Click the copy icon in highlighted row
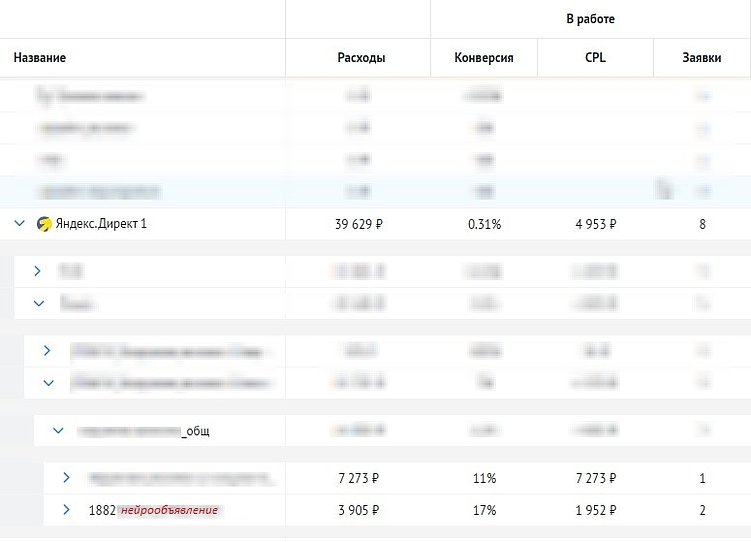Image resolution: width=751 pixels, height=542 pixels. (x=662, y=188)
